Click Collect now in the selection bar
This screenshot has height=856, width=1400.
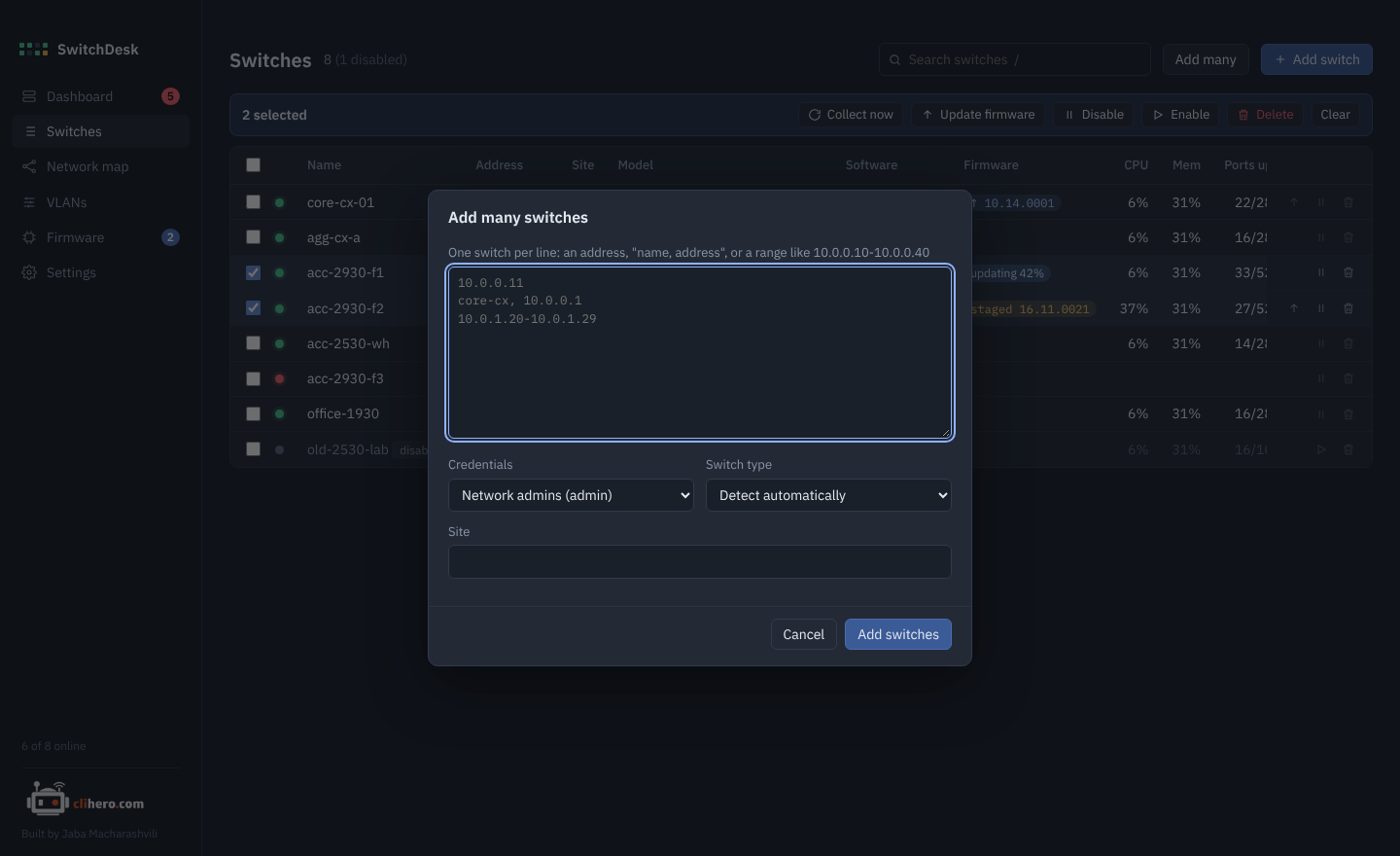point(851,115)
